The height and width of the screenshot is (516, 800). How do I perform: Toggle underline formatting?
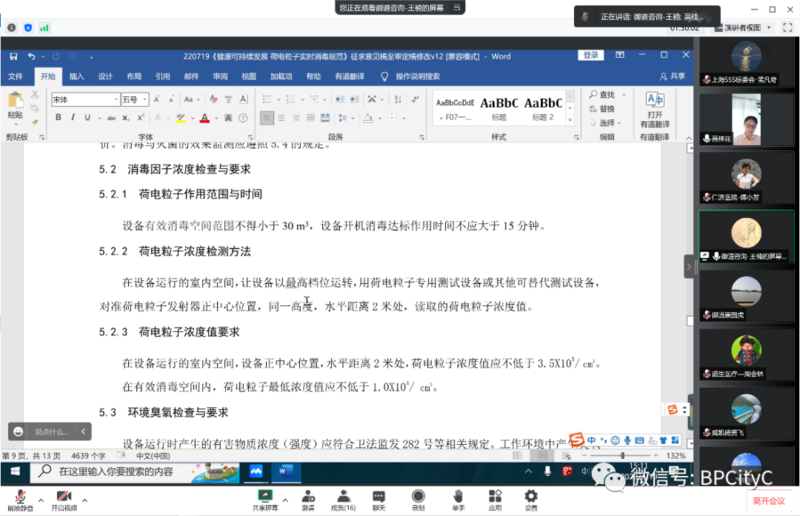point(87,117)
